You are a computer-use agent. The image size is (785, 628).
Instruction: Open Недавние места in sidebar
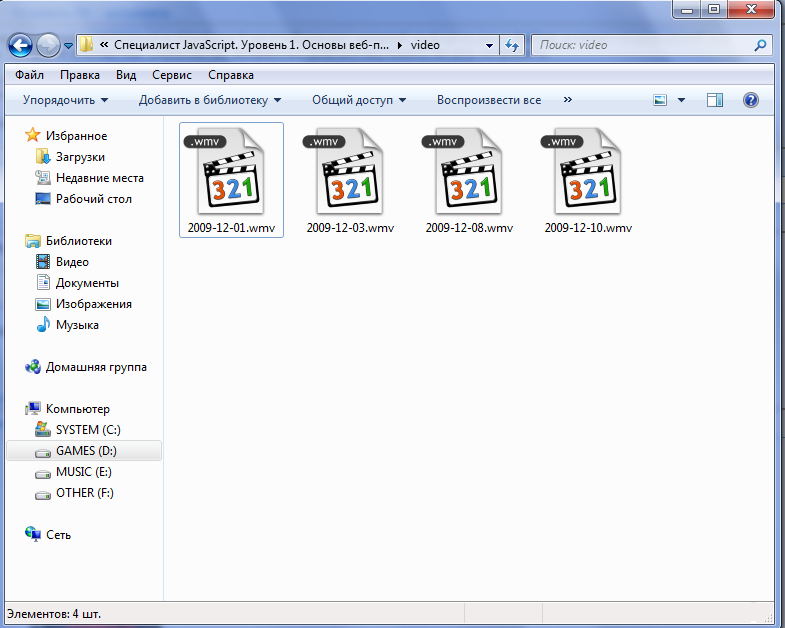[100, 178]
